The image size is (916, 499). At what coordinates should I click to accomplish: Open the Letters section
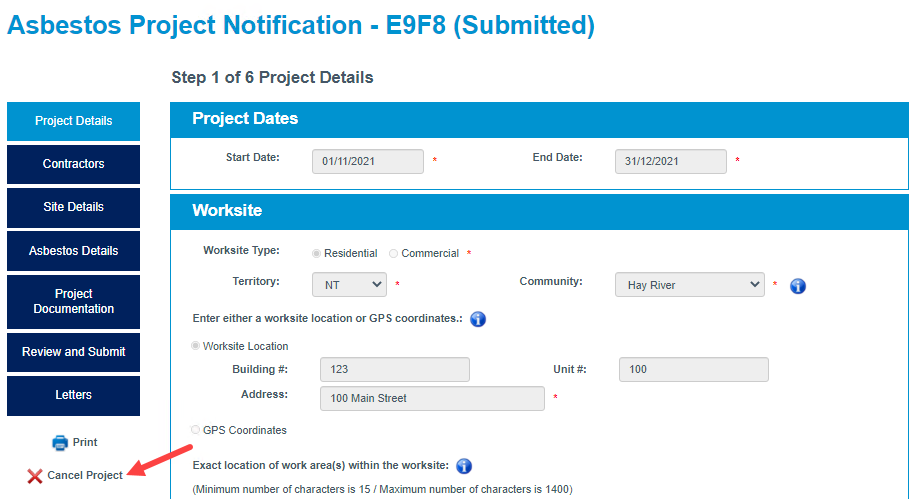tap(74, 396)
